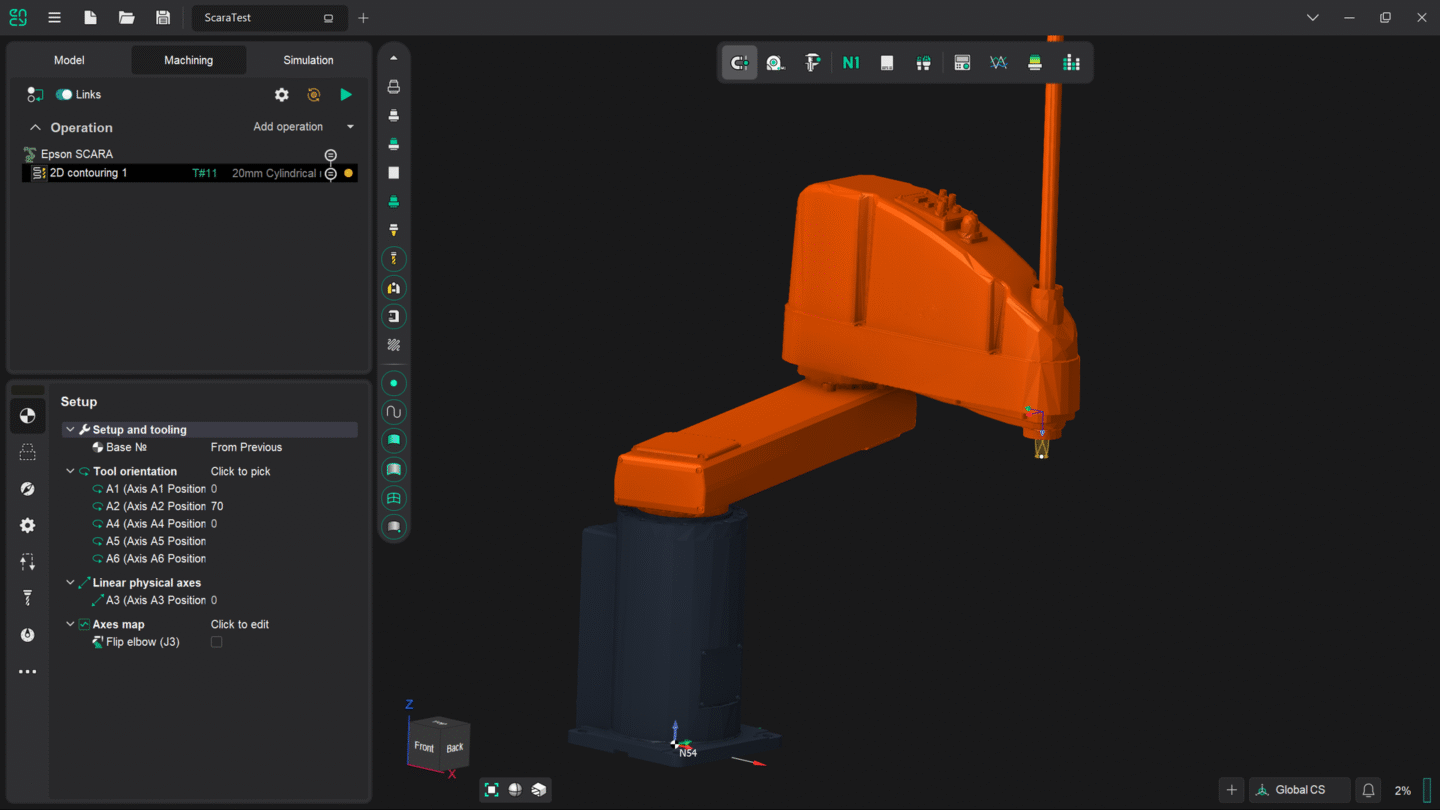Select the drill tool icon in the left sidebar
Viewport: 1440px width, 810px height.
click(x=27, y=597)
